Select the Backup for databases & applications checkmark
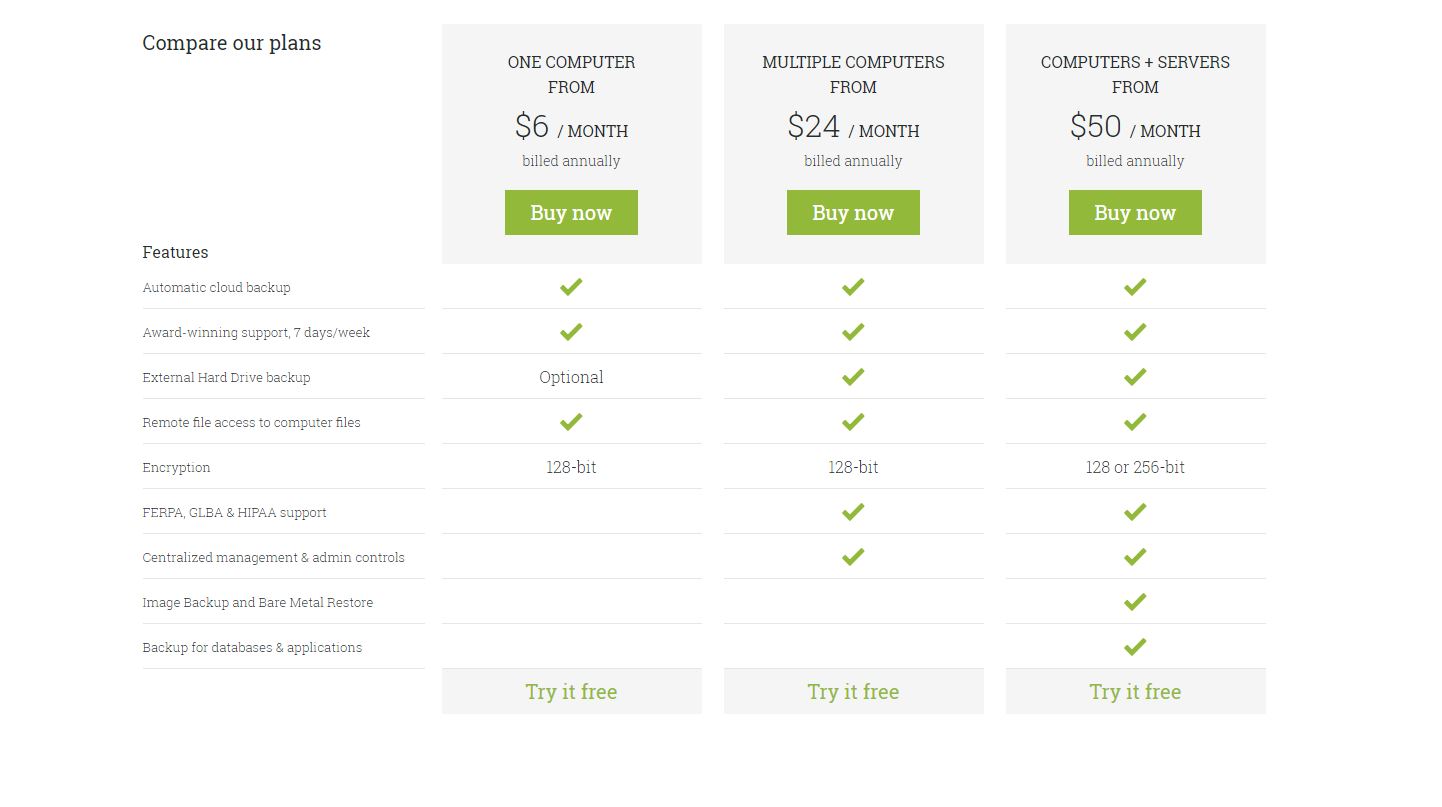 (1135, 646)
